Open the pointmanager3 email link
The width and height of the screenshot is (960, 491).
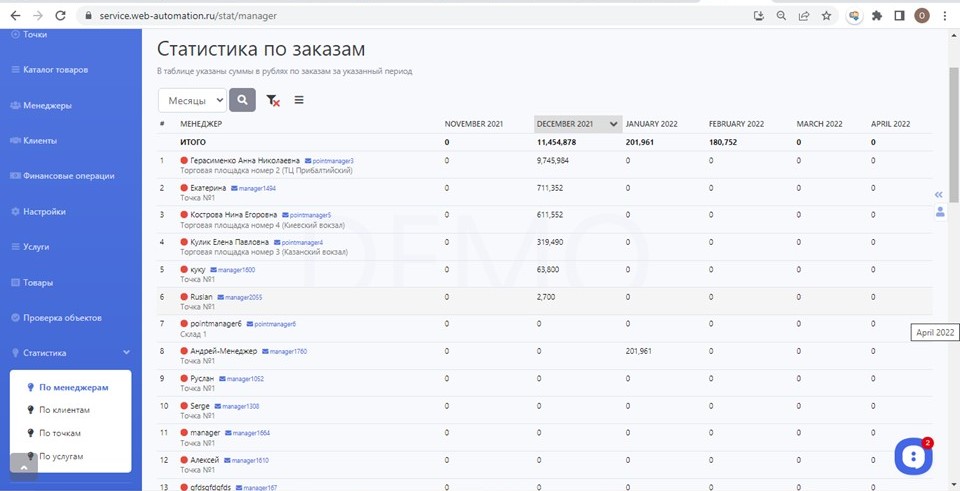coord(332,161)
